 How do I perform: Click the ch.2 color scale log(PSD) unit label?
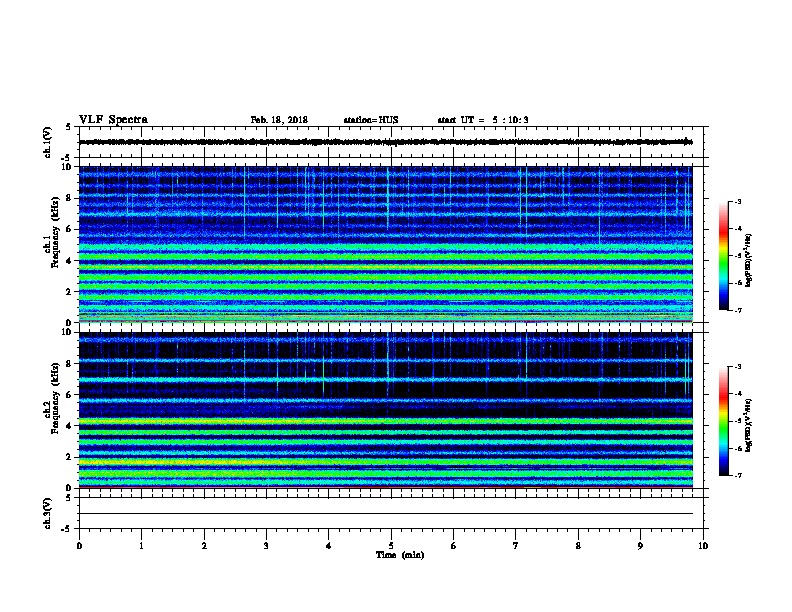pos(749,425)
